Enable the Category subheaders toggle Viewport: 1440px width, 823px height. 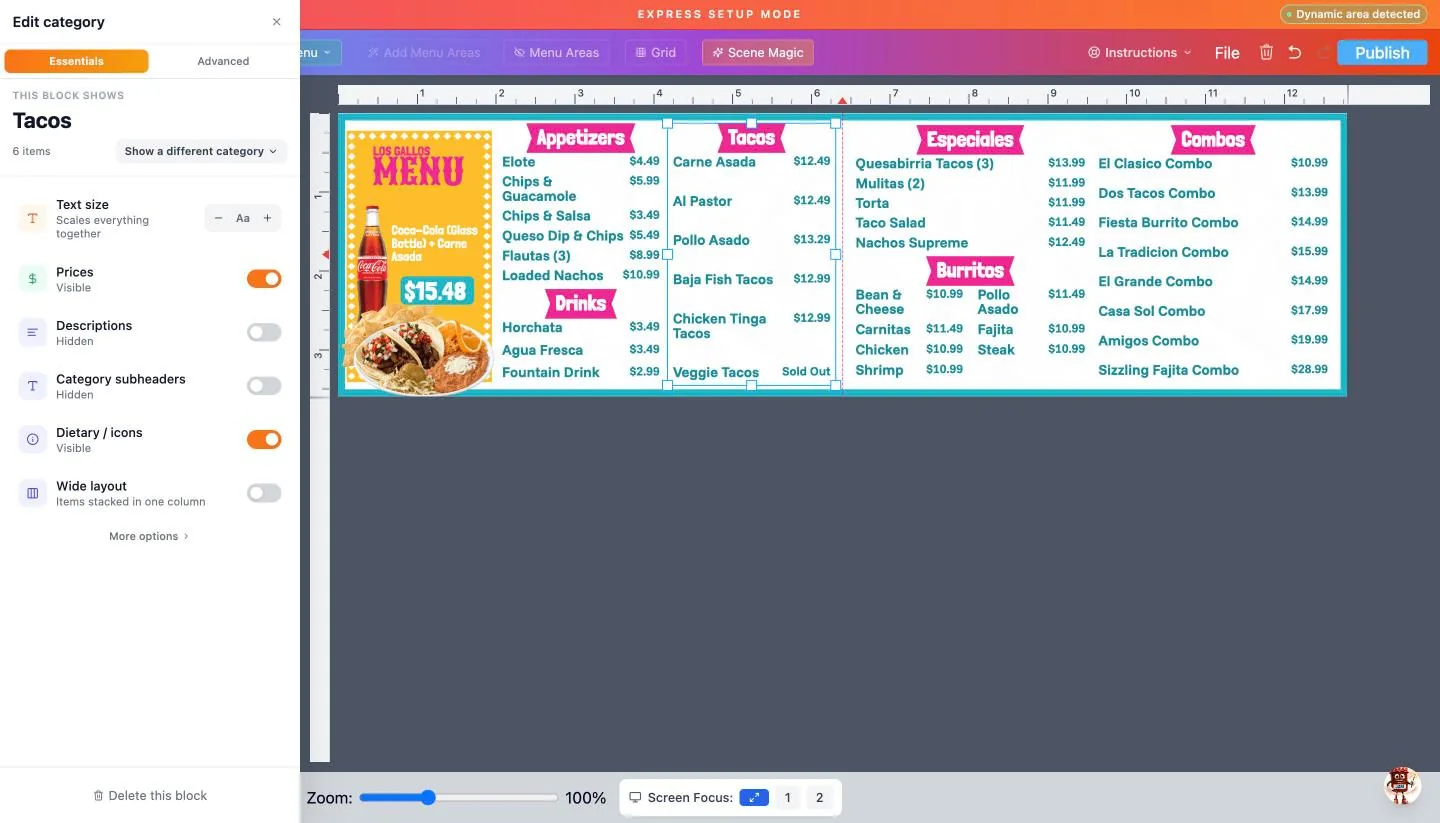(x=264, y=386)
